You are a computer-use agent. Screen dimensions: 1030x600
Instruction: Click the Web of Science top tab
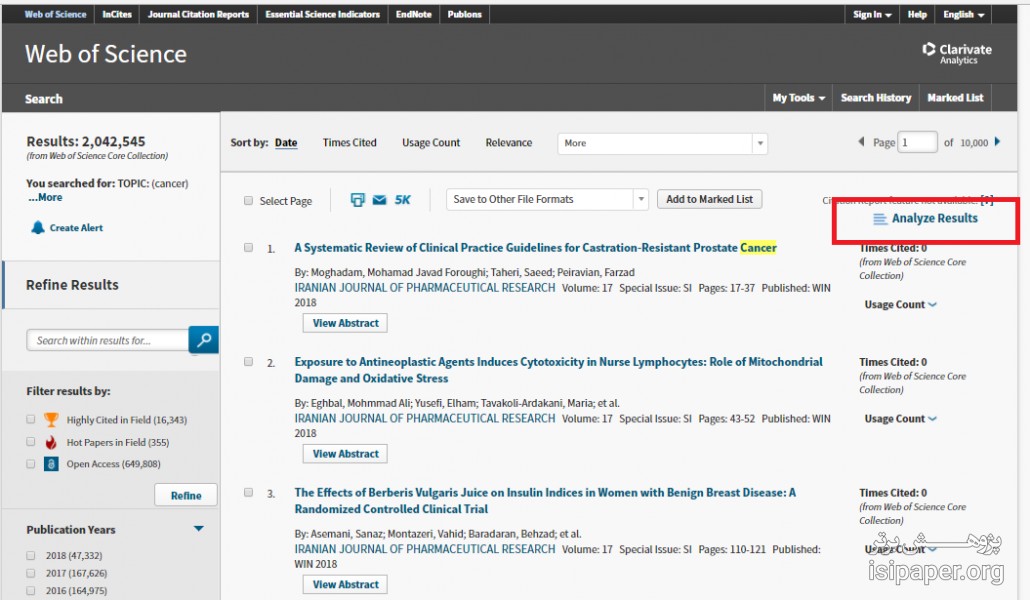pyautogui.click(x=55, y=14)
